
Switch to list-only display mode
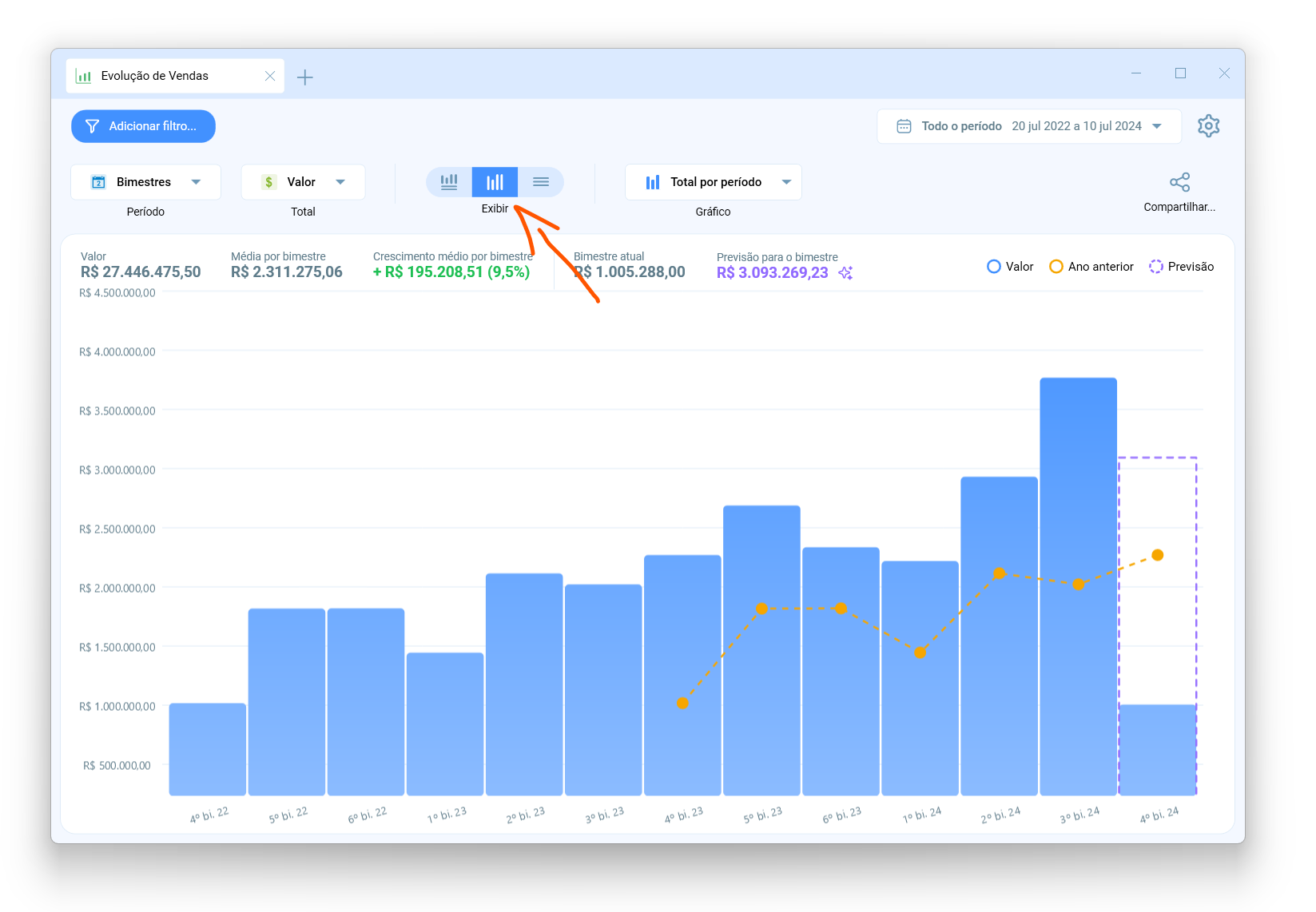pyautogui.click(x=541, y=182)
